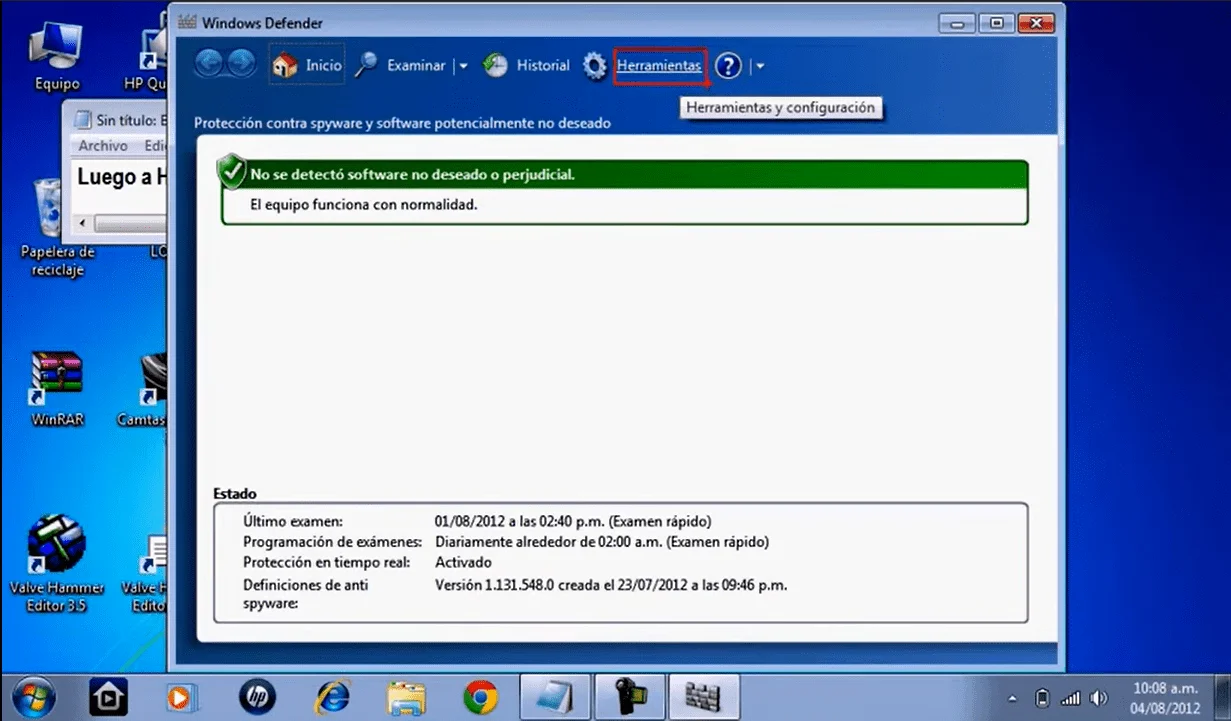Open the blue help question mark icon
Image resolution: width=1231 pixels, height=721 pixels.
(728, 66)
